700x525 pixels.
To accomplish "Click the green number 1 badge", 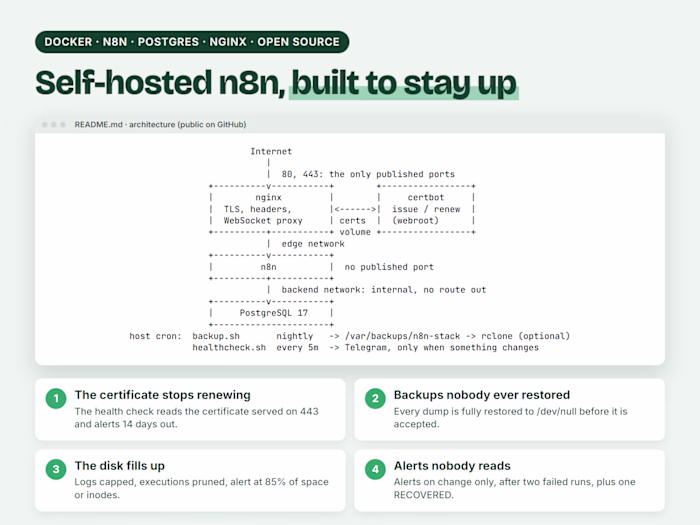I will point(56,398).
